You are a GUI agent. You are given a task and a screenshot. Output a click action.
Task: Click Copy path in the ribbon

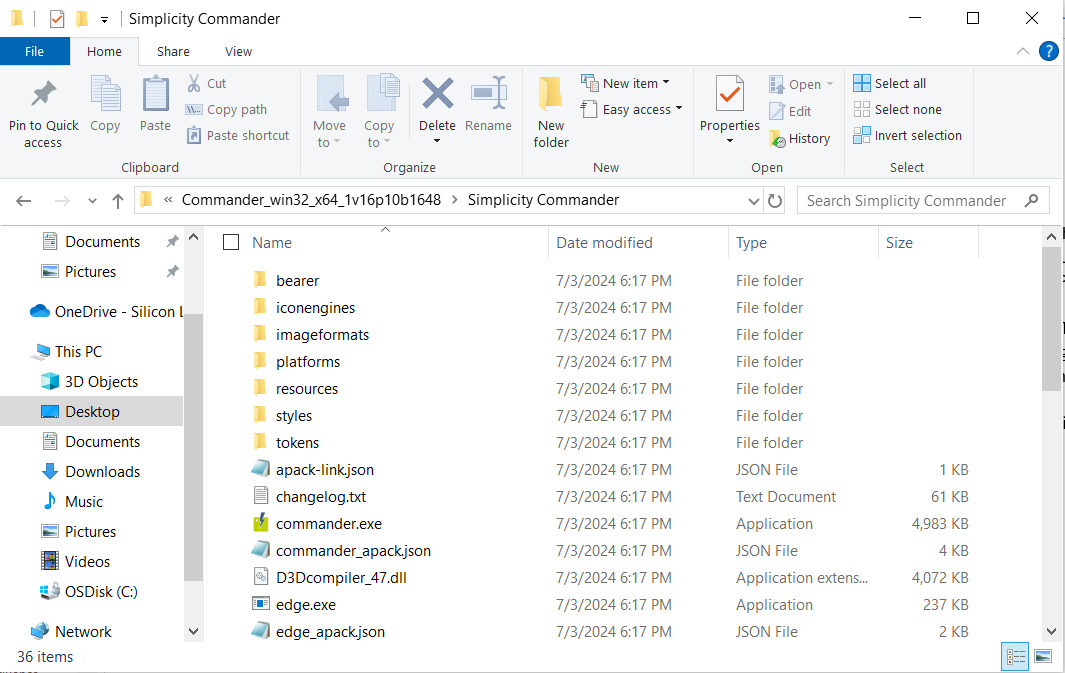pyautogui.click(x=227, y=109)
